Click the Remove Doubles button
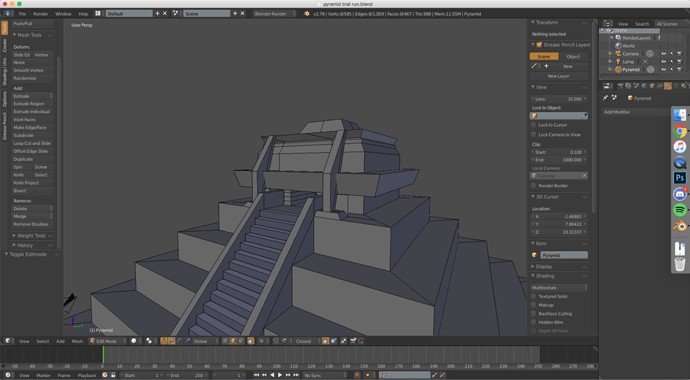This screenshot has height=380, width=690. pos(32,224)
